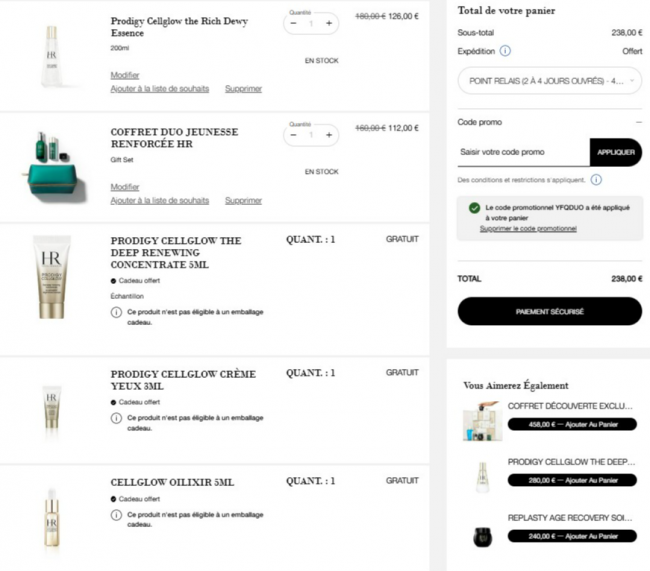Collapse the Code promo section
The width and height of the screenshot is (650, 571).
[638, 122]
